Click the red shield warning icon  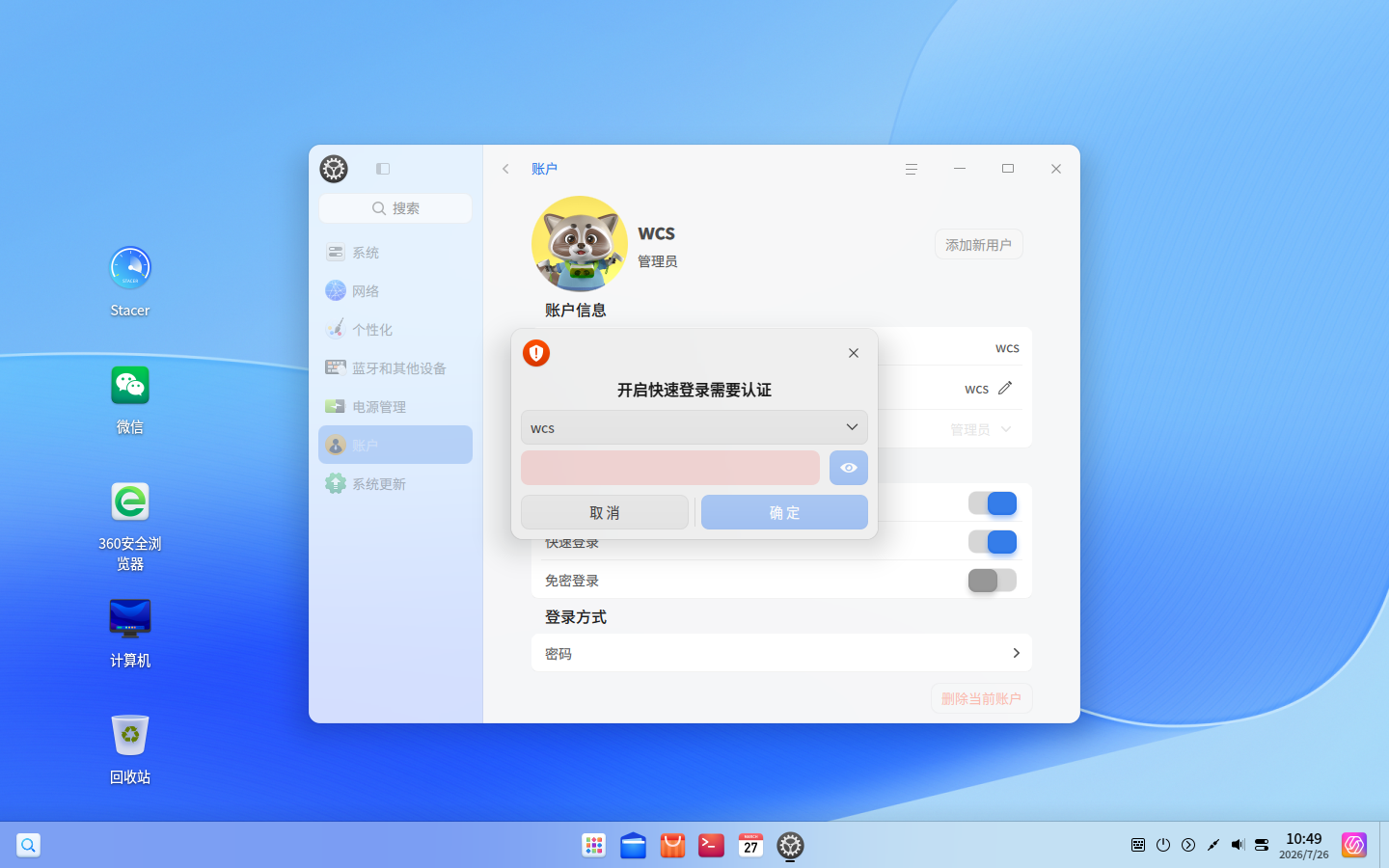[536, 353]
